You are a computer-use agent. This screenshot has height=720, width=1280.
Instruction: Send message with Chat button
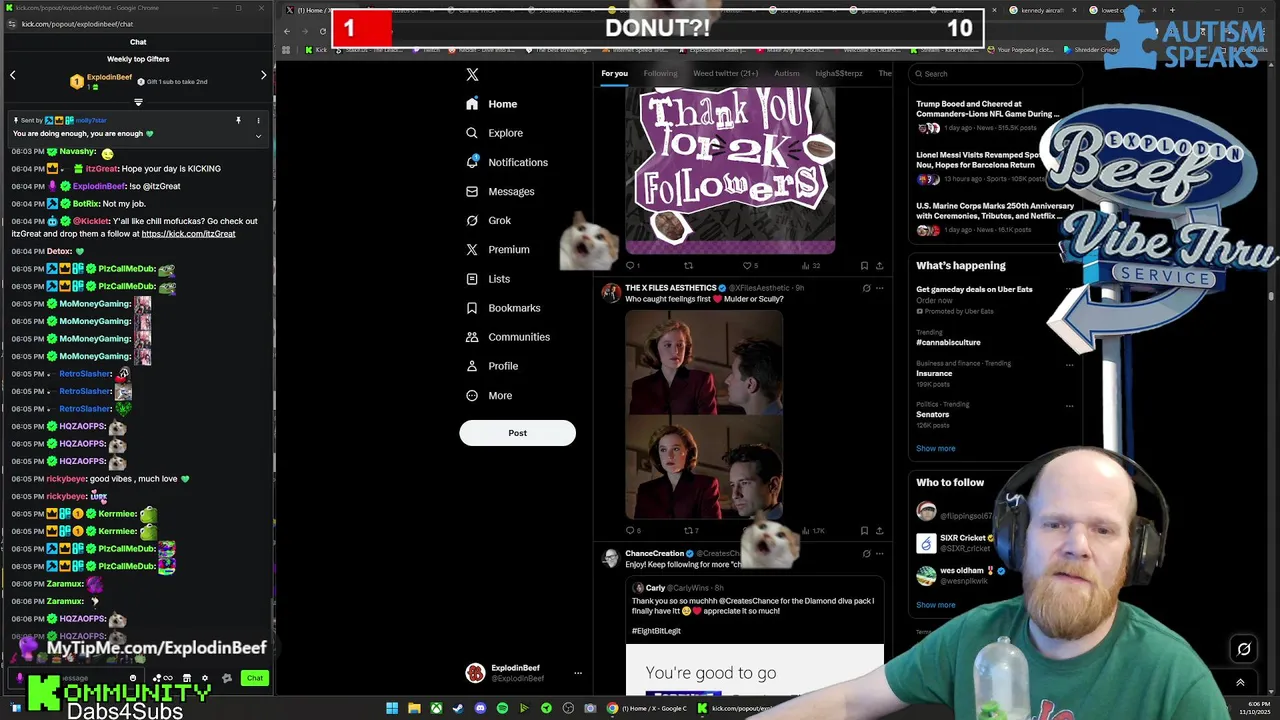(255, 678)
